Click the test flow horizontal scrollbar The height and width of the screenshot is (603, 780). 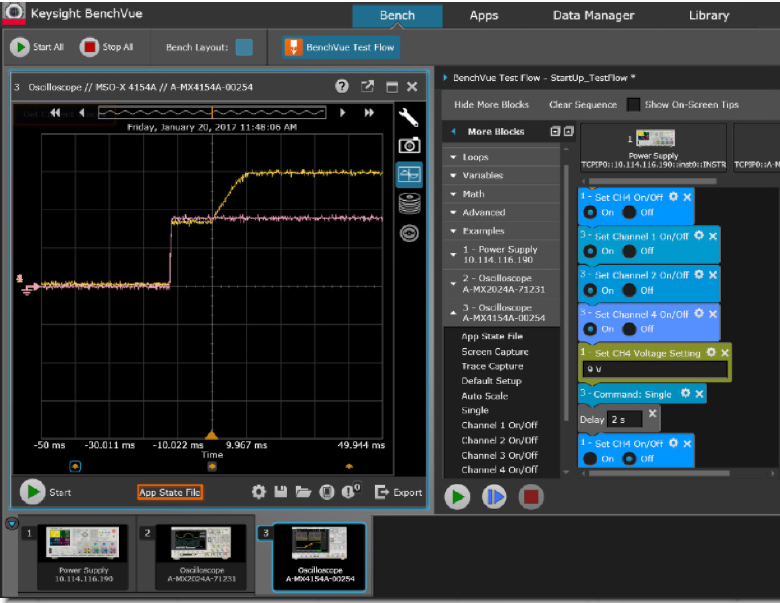pos(659,473)
